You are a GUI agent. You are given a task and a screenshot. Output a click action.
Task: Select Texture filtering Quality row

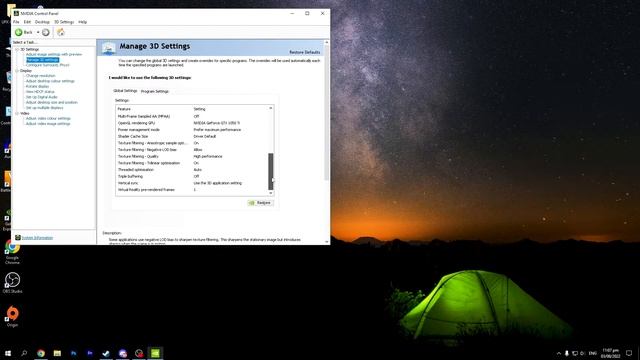(192, 156)
